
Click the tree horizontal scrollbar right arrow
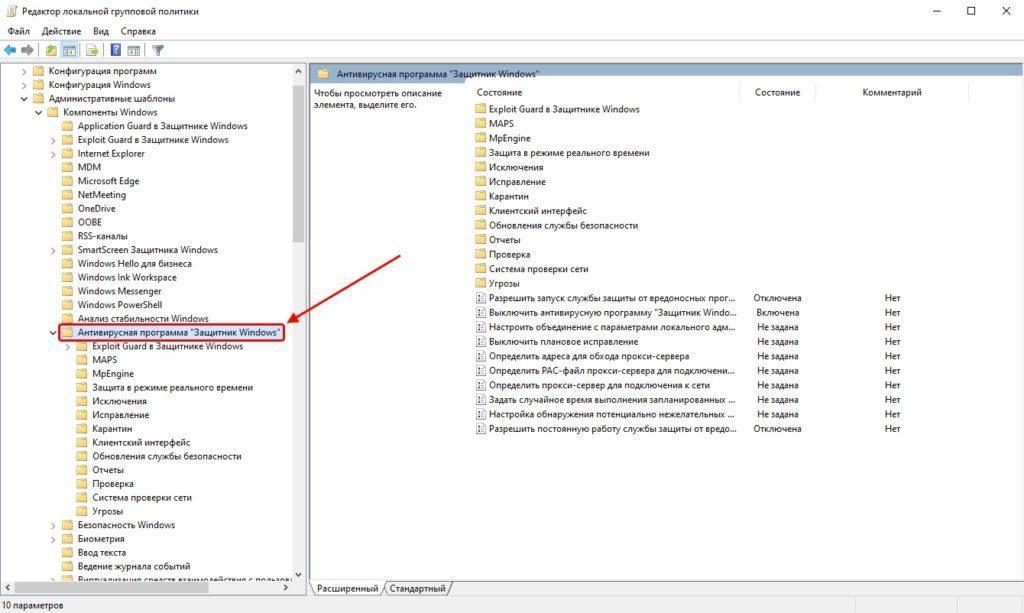pos(285,588)
